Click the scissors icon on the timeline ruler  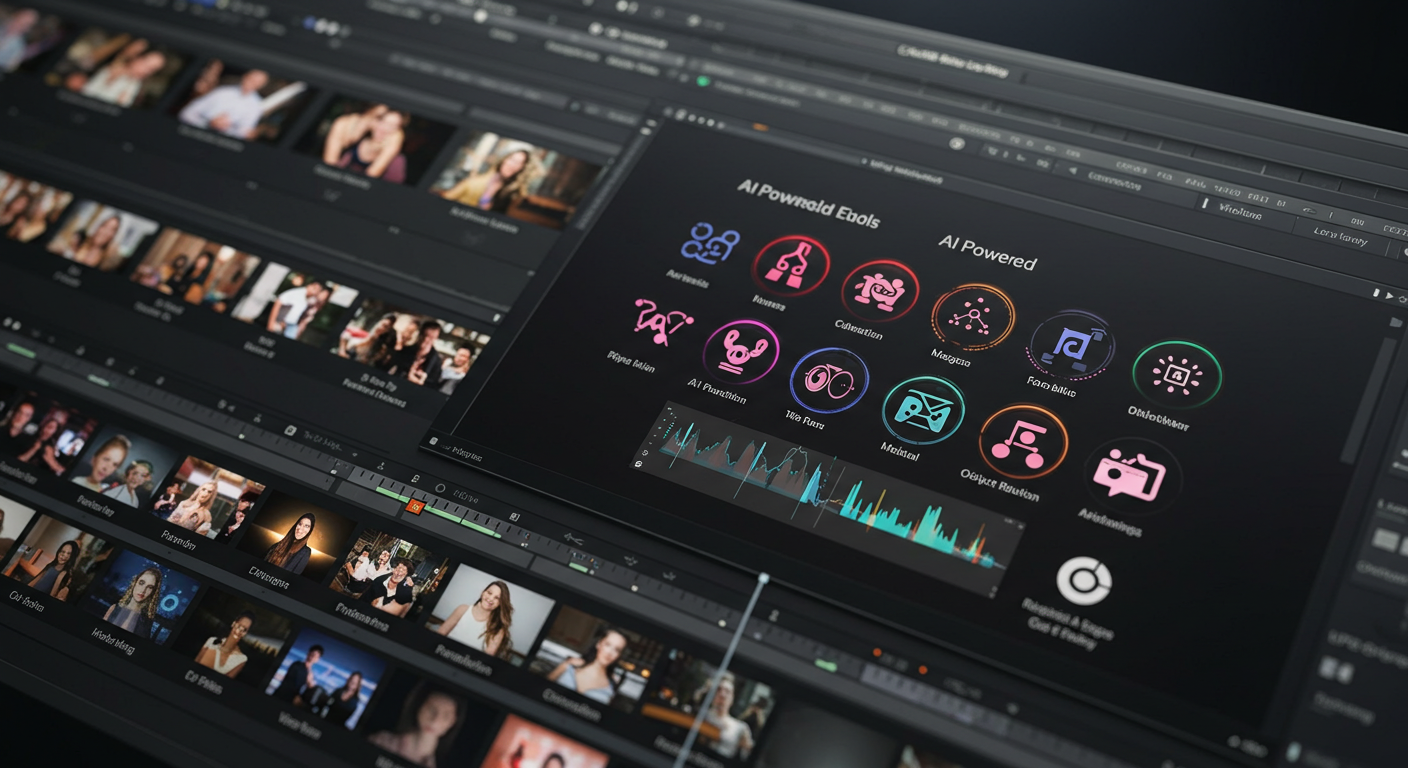(573, 539)
